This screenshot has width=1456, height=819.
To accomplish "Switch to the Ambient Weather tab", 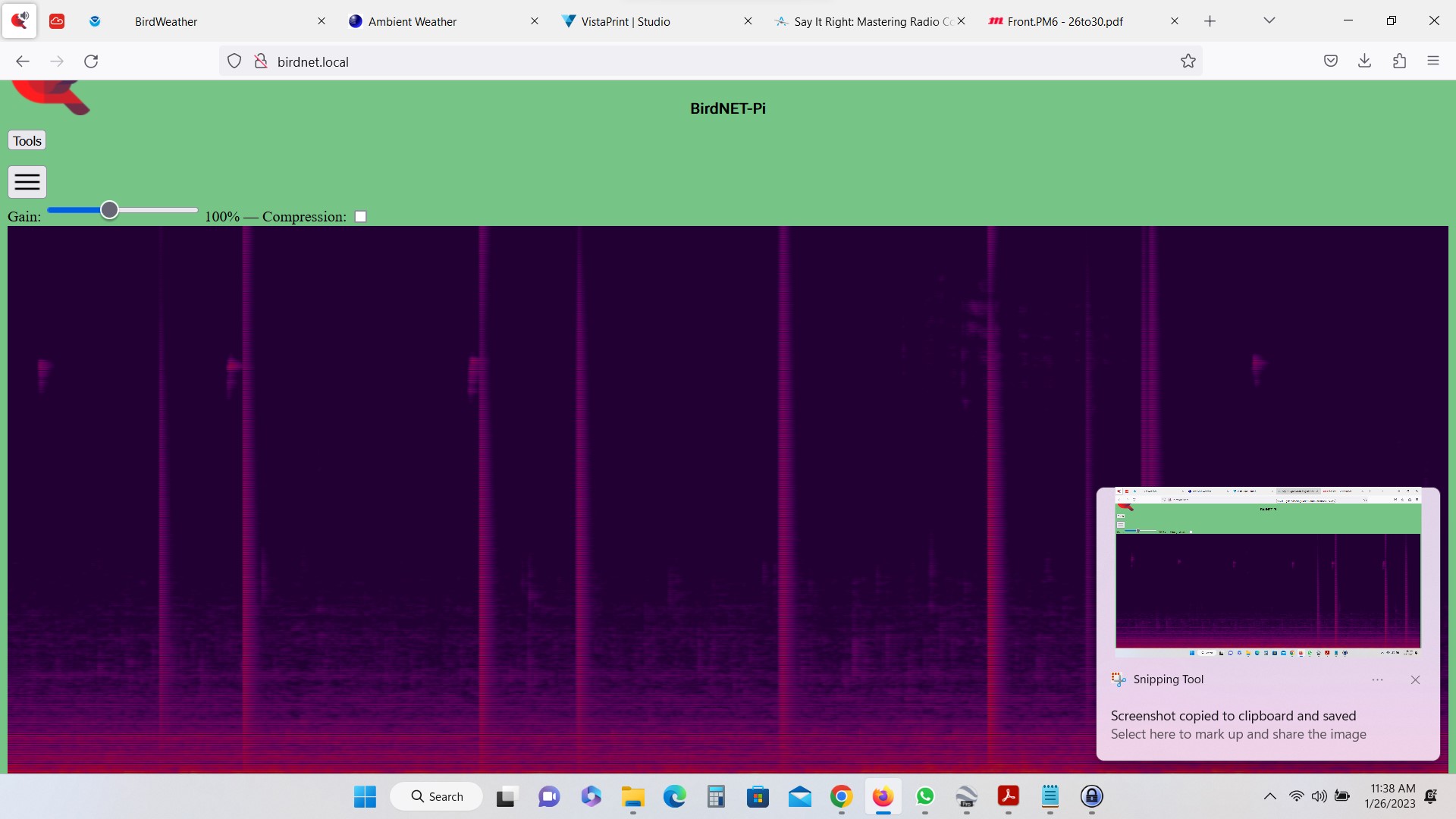I will (413, 22).
